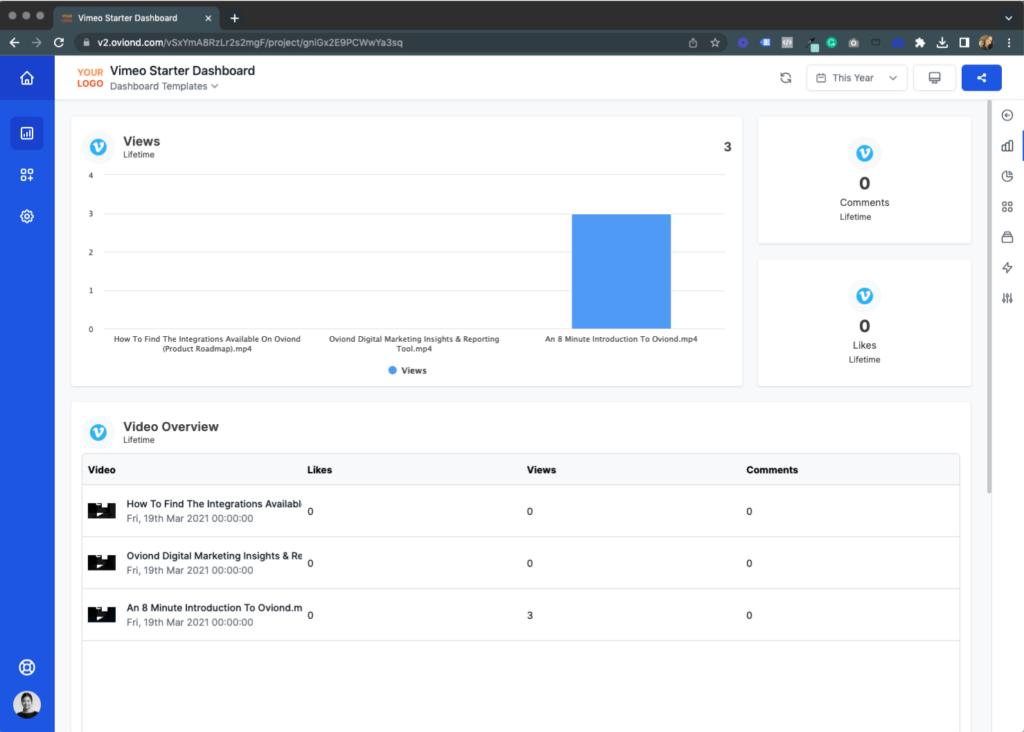Sort by the Video column header
The height and width of the screenshot is (732, 1024).
102,469
